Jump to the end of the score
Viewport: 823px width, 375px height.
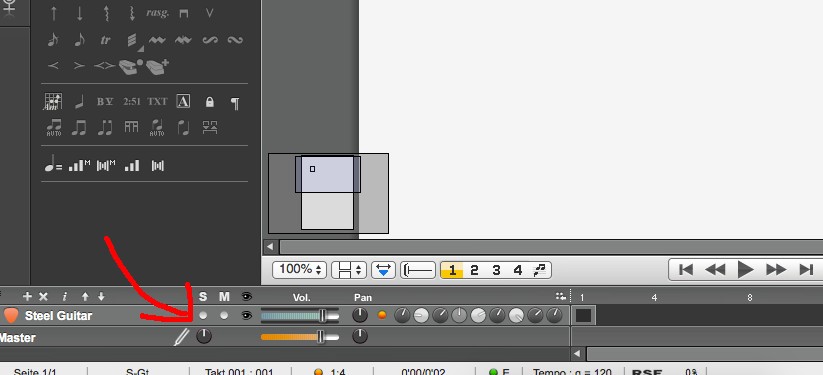[x=806, y=269]
